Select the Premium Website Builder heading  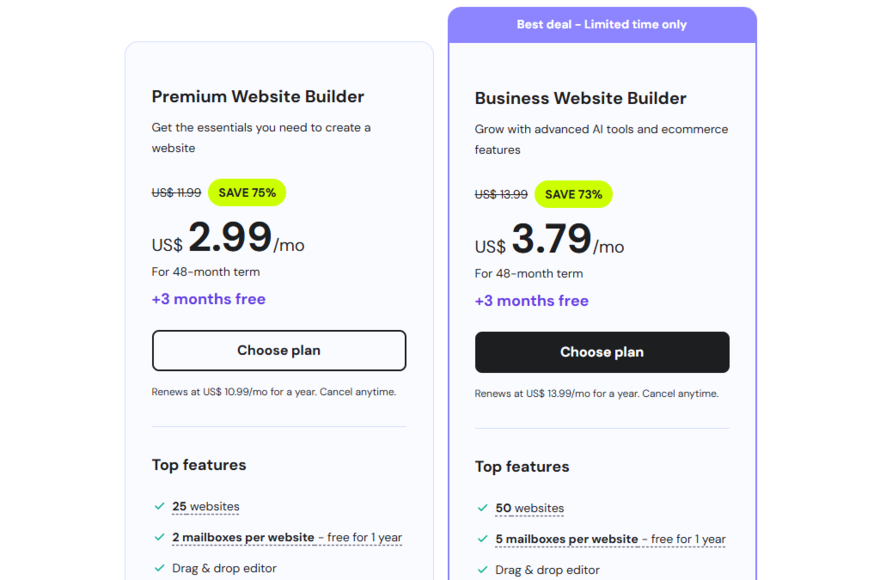click(x=257, y=96)
